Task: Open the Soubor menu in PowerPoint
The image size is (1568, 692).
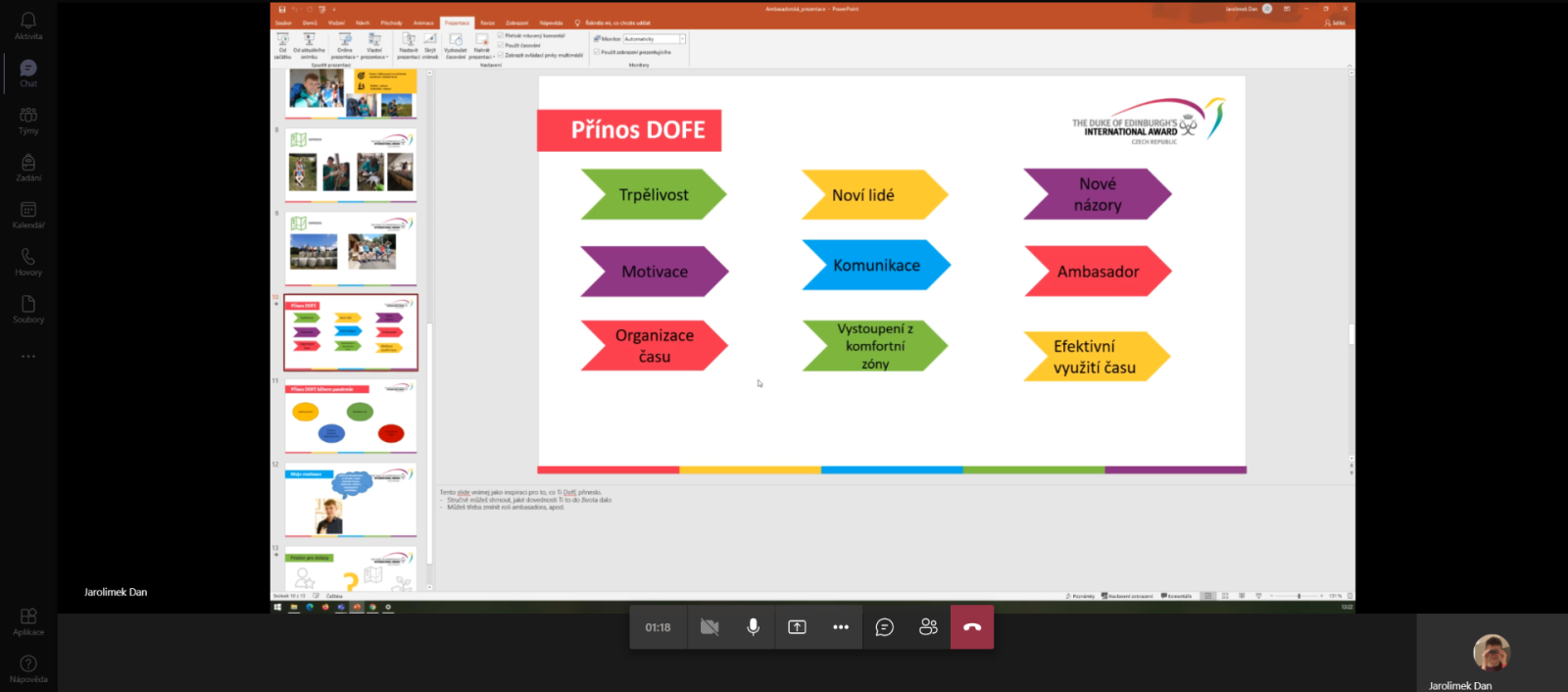Action: [283, 23]
